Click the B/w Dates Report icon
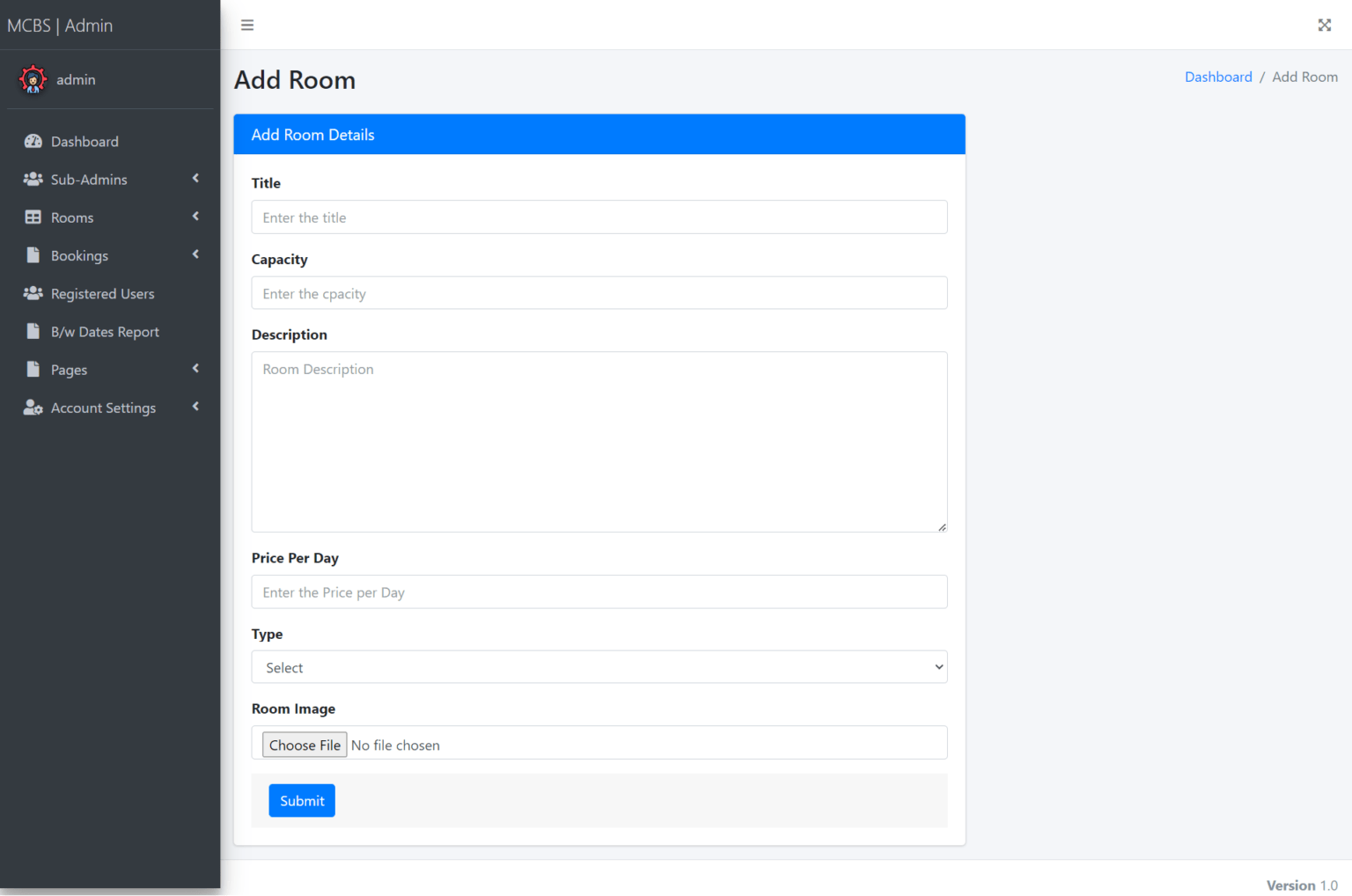This screenshot has height=896, width=1352. point(33,331)
